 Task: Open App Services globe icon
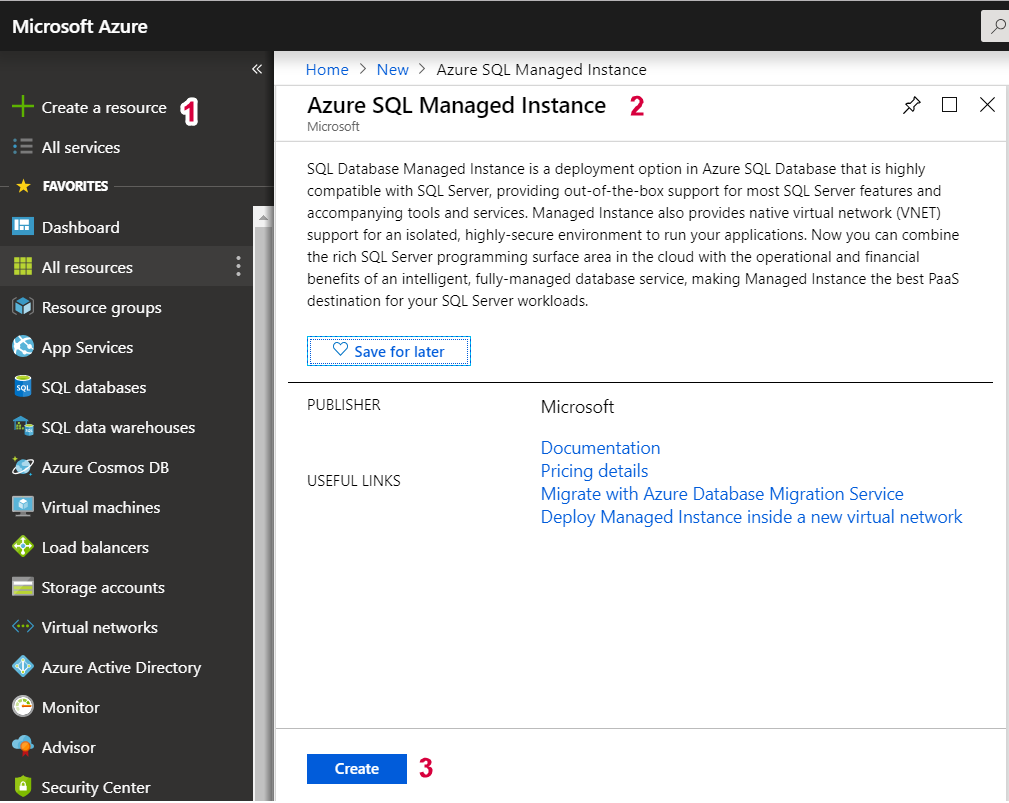click(x=23, y=347)
